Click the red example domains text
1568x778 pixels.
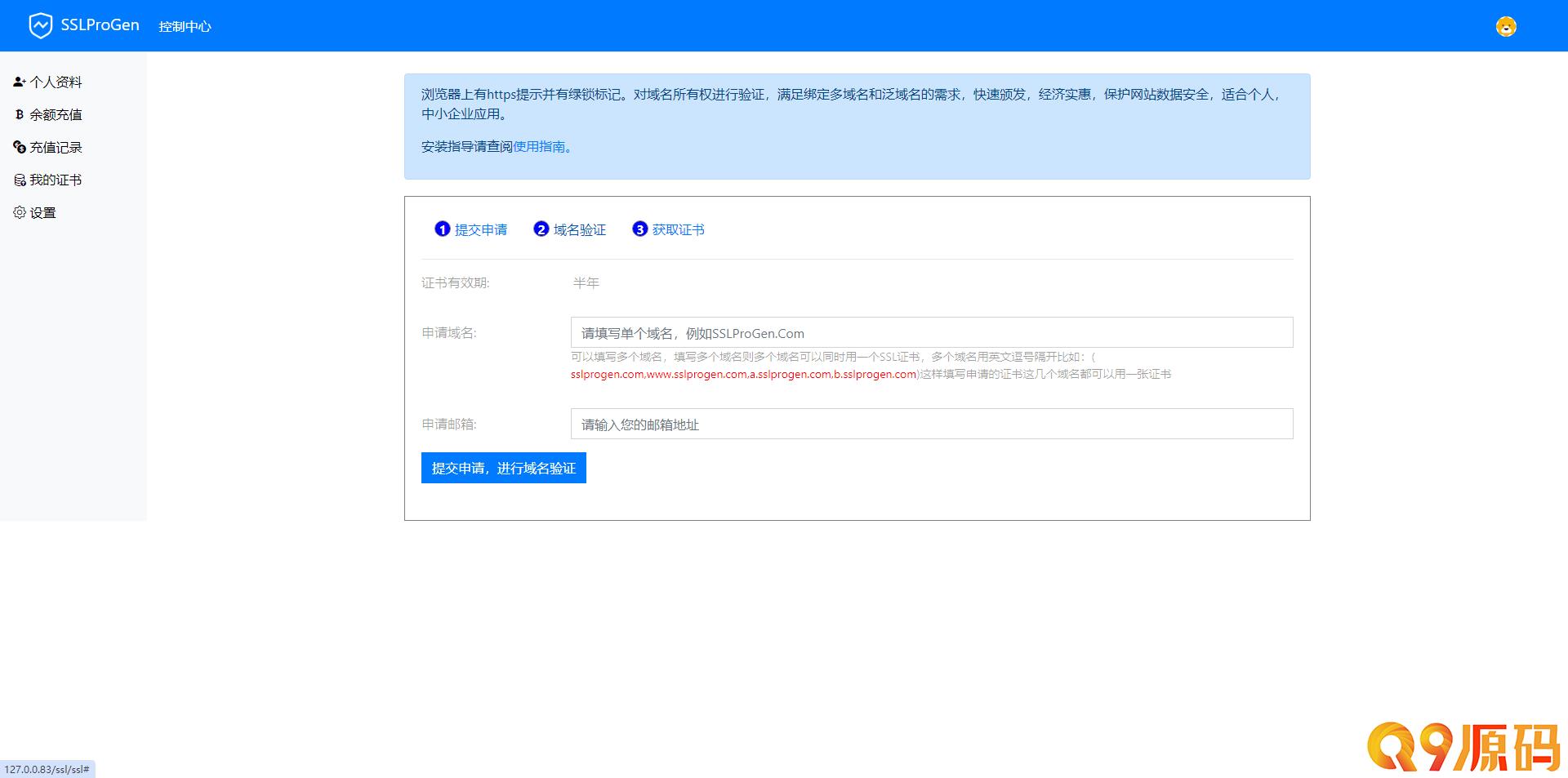pos(744,374)
